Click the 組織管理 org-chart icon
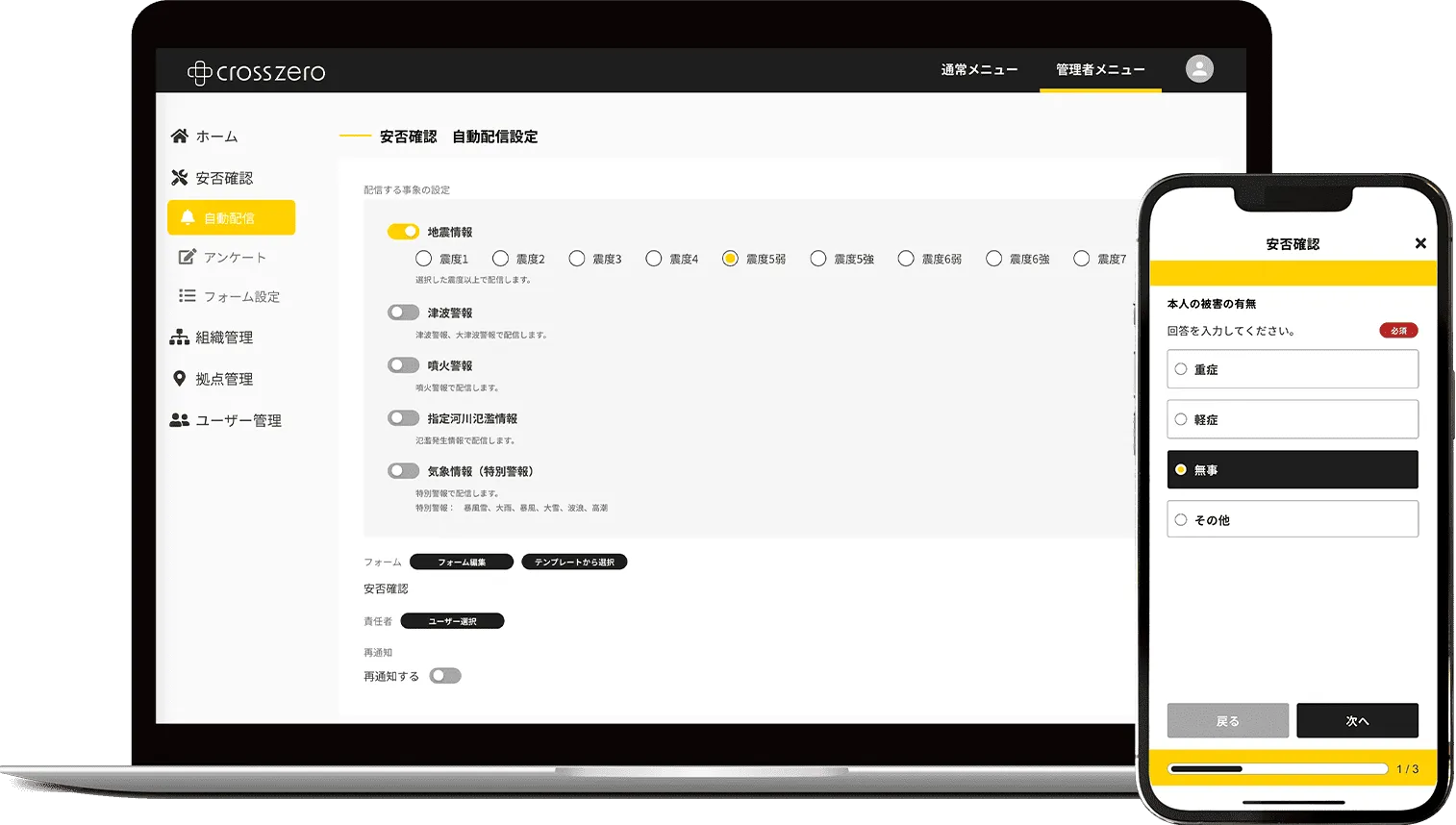The width and height of the screenshot is (1456, 825). click(x=181, y=337)
